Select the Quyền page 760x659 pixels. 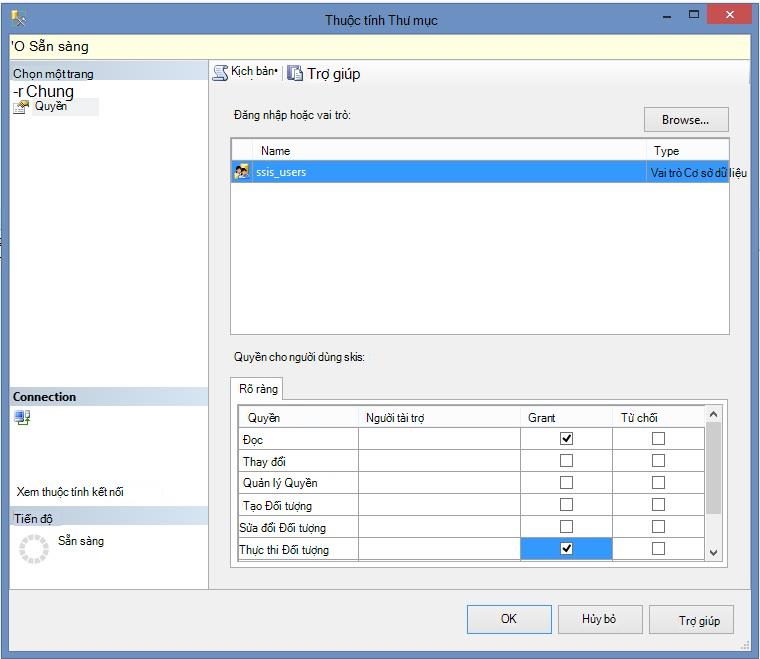(50, 106)
